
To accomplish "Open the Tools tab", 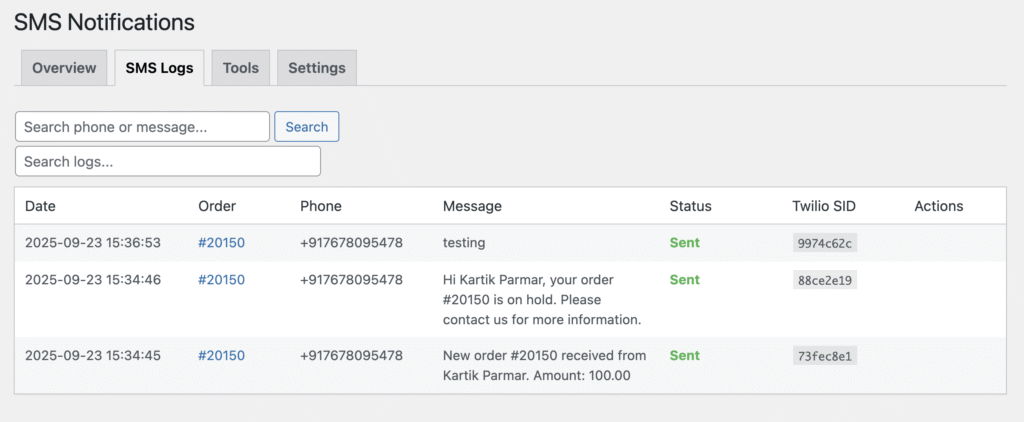I will pos(240,68).
